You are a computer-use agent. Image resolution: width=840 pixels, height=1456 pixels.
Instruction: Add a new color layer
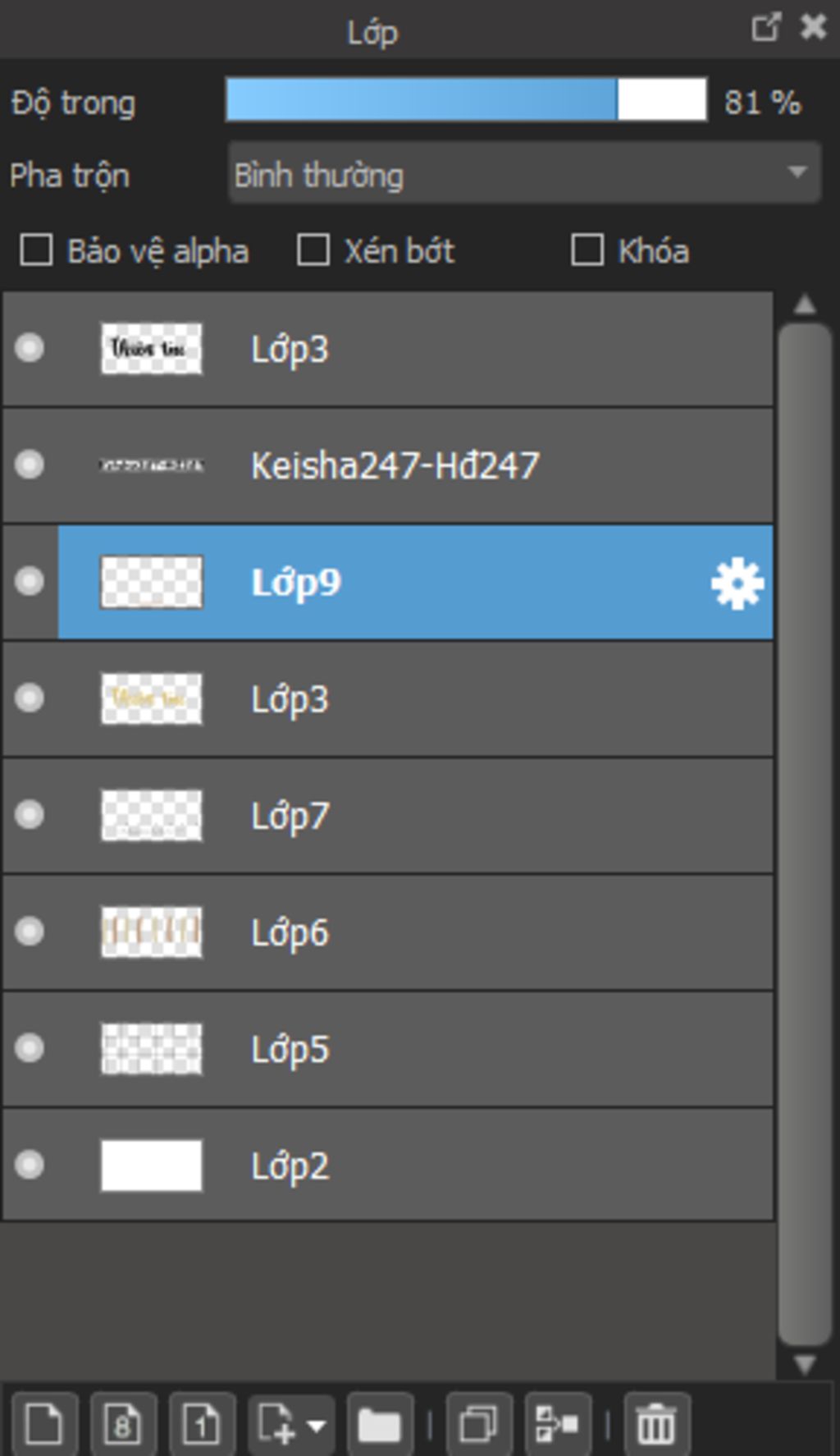coord(44,1423)
